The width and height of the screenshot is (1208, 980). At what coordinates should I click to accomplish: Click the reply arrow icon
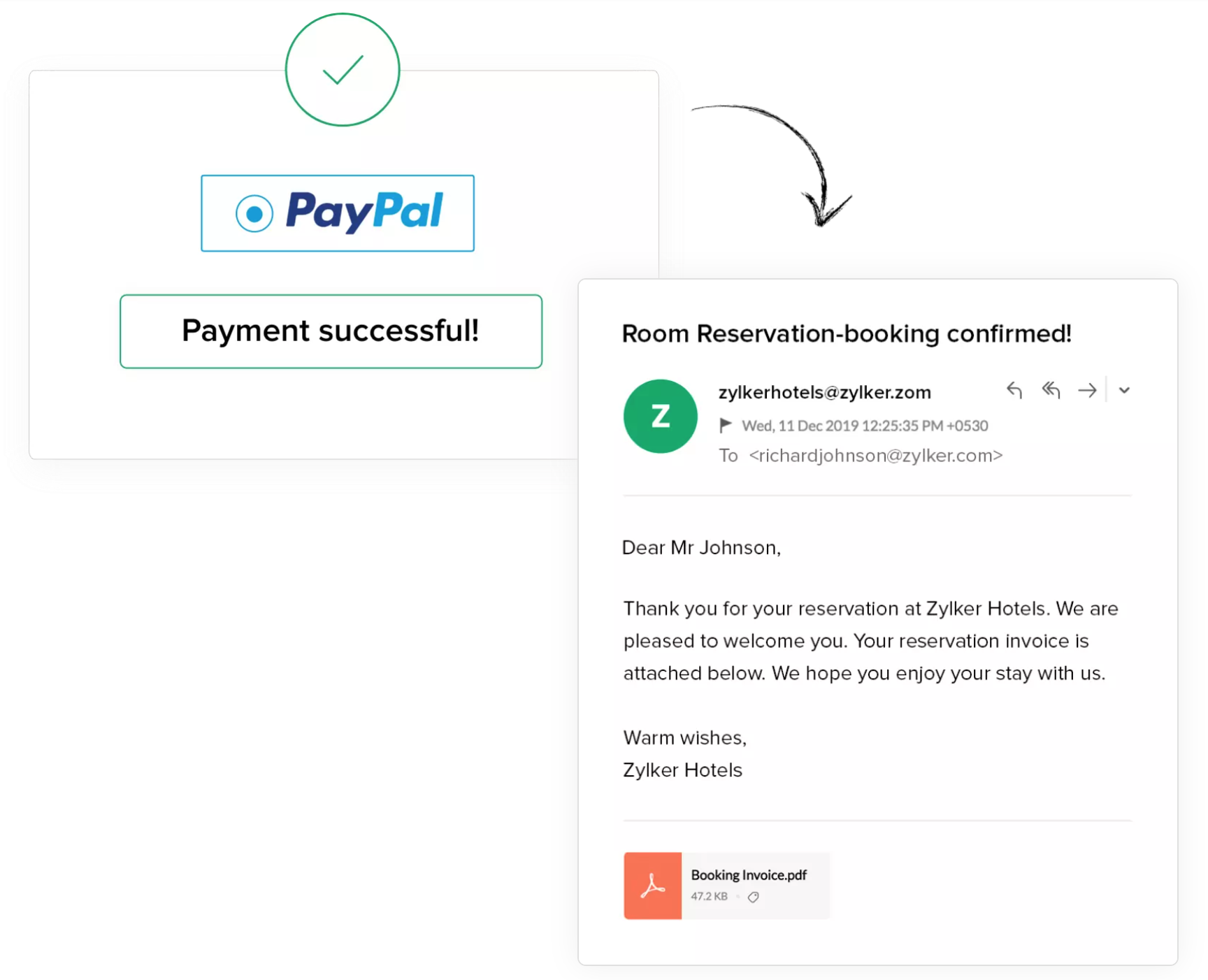[1014, 390]
